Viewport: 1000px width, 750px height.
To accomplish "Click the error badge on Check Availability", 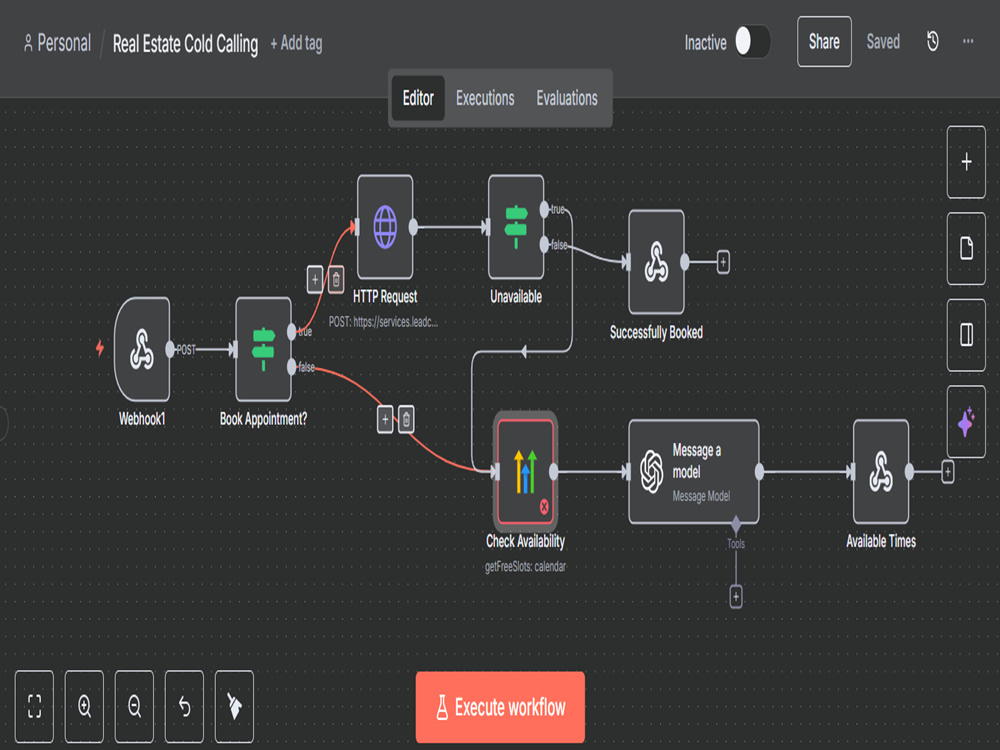I will point(544,506).
